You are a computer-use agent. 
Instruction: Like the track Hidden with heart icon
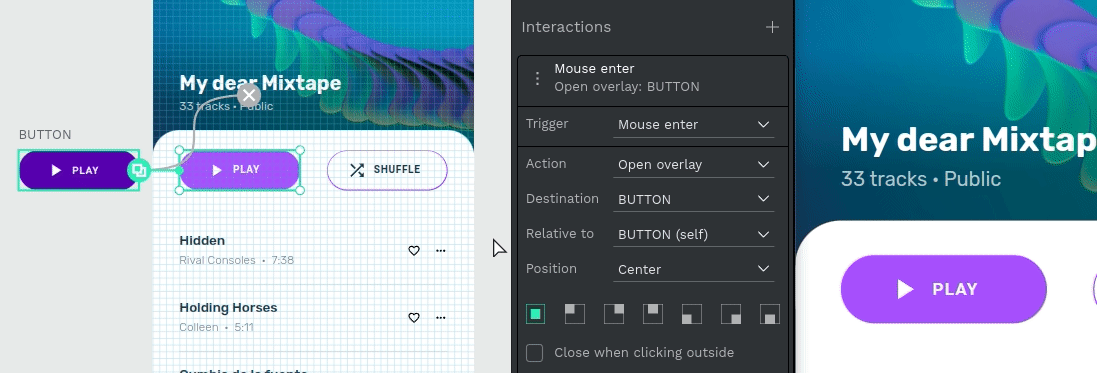click(413, 251)
